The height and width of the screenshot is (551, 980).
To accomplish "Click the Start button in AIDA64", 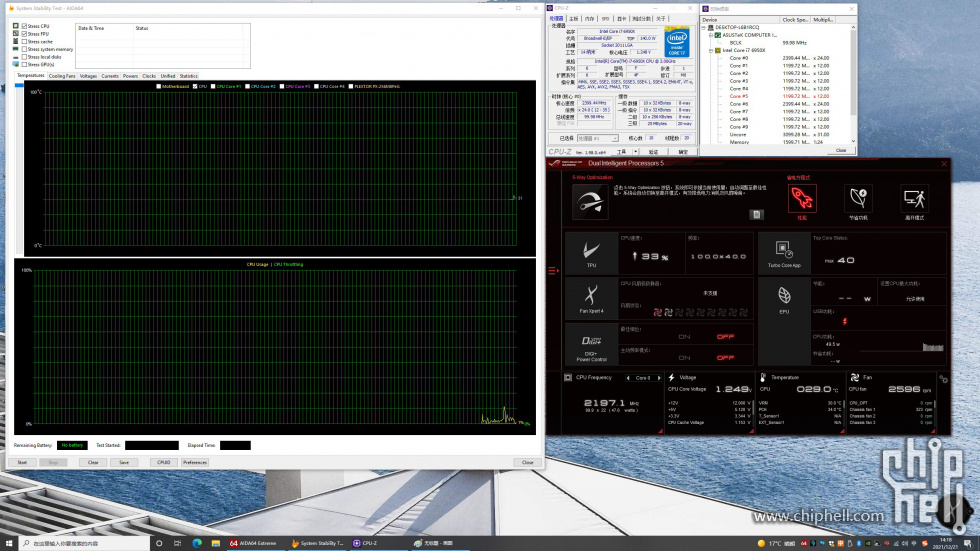I will click(x=22, y=462).
